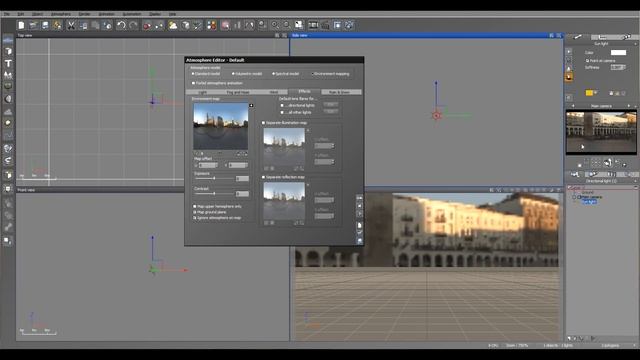Image resolution: width=640 pixels, height=360 pixels.
Task: Select the plant tool in left toolbar
Action: (8, 75)
